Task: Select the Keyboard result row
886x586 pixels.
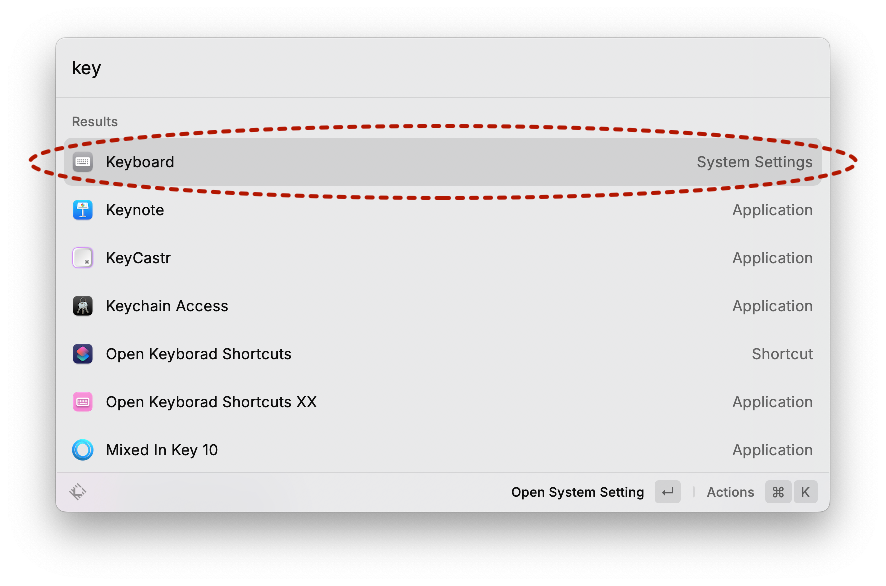Action: pyautogui.click(x=440, y=162)
